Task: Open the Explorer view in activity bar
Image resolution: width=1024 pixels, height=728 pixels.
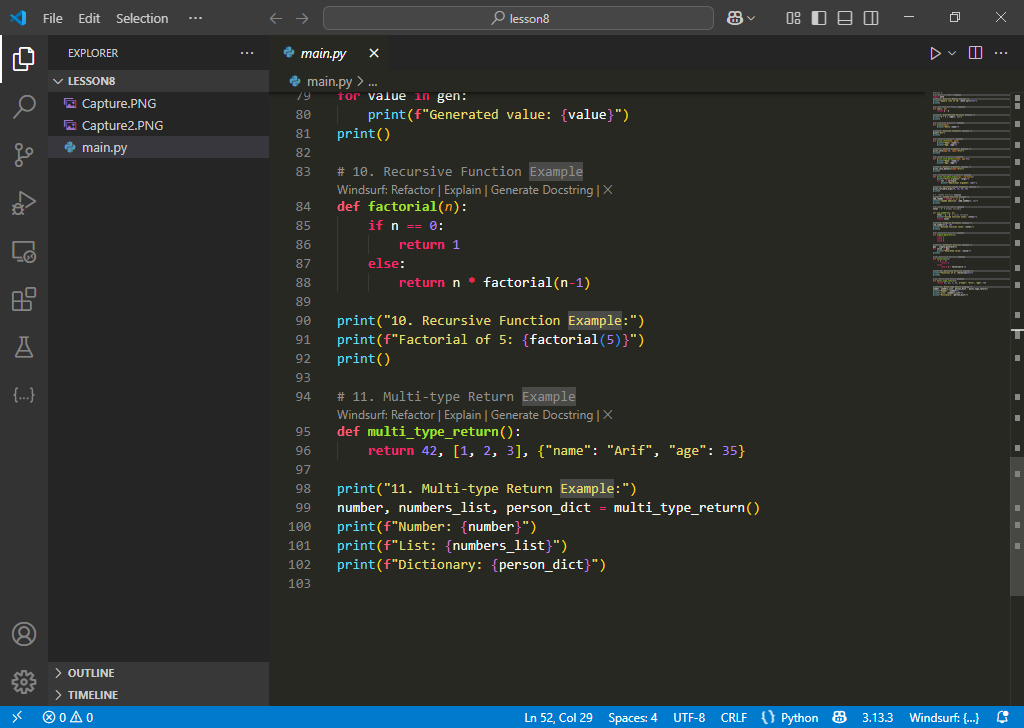Action: (x=24, y=59)
